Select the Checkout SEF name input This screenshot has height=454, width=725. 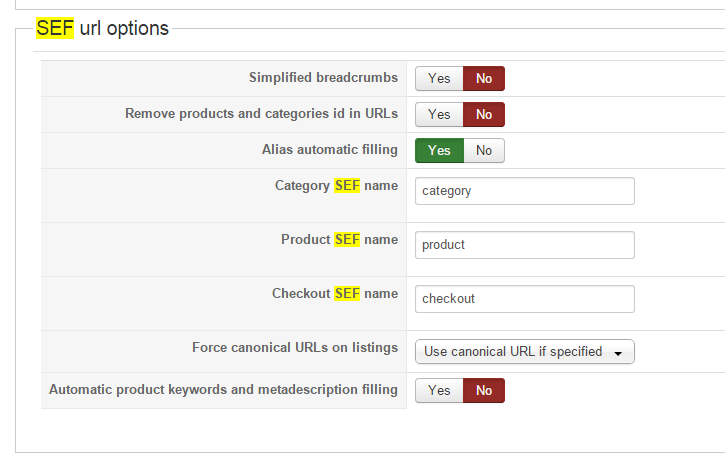(x=524, y=298)
